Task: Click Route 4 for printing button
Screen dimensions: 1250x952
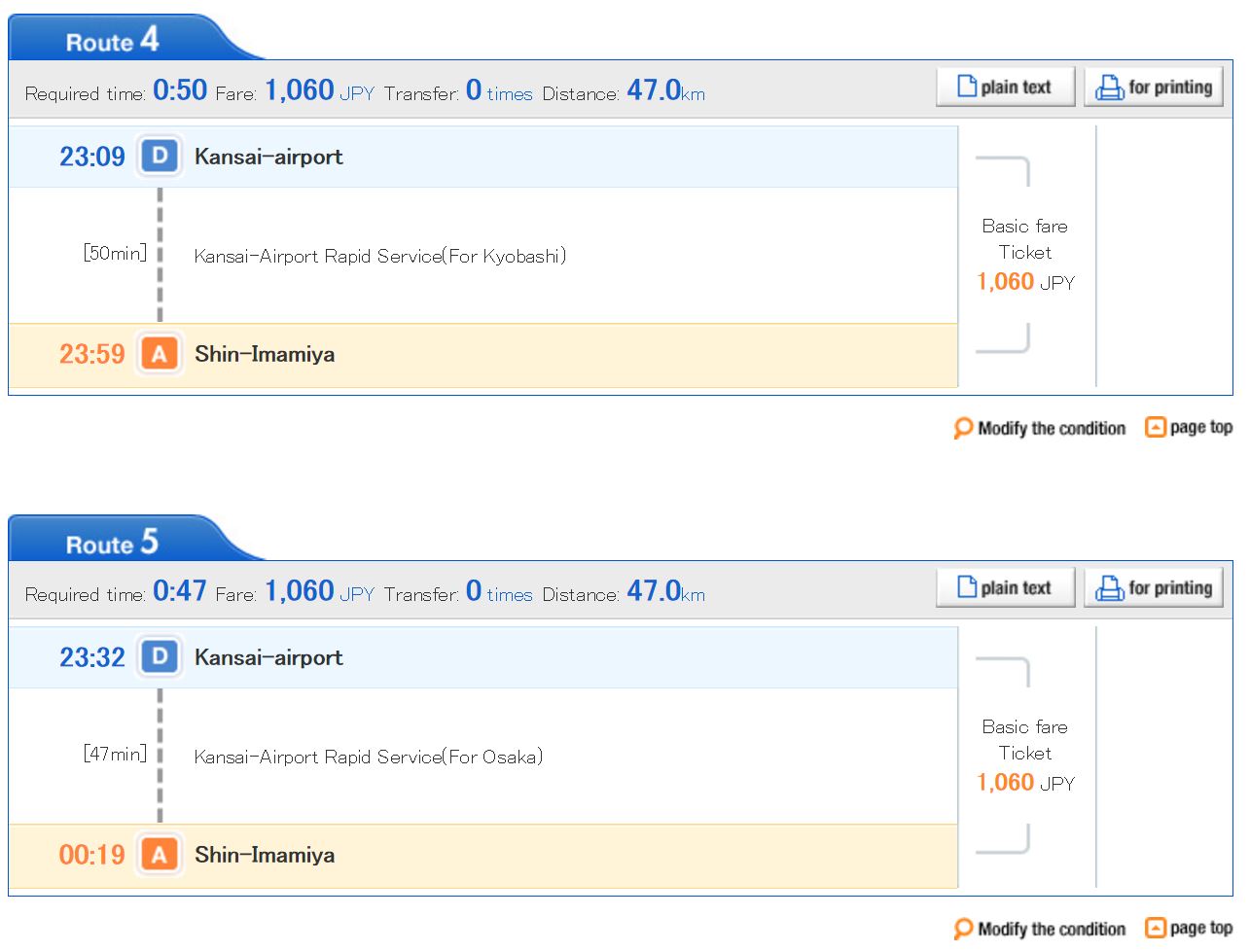Action: click(1154, 87)
